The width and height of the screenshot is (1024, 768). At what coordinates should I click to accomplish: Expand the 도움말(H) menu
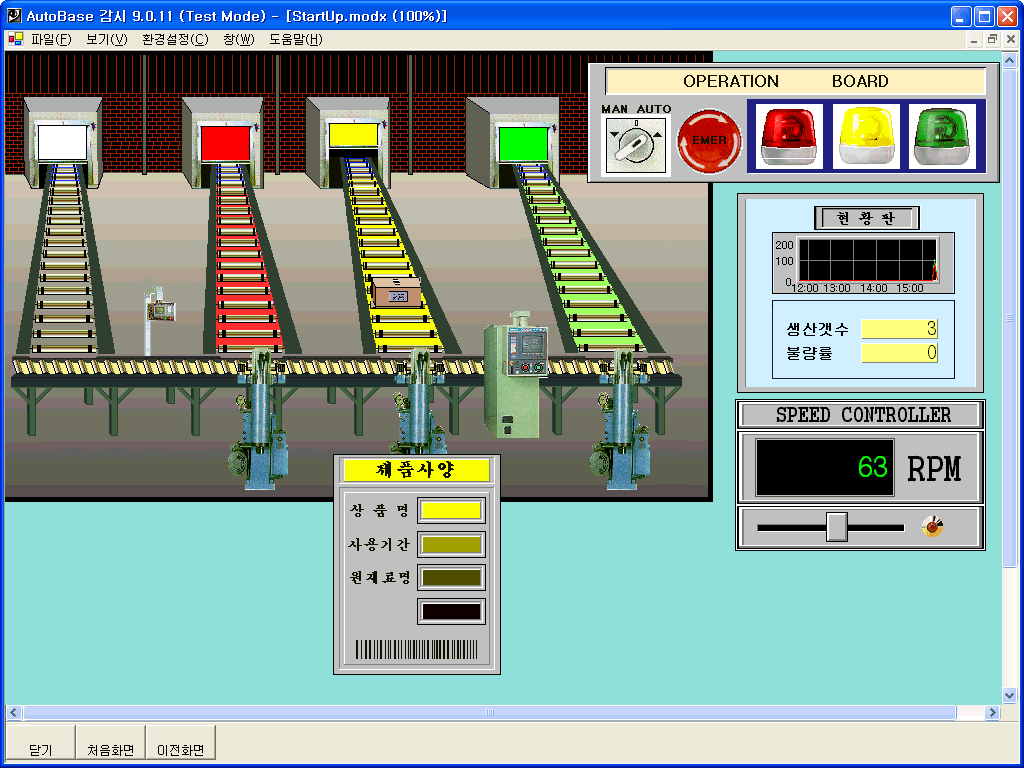point(296,40)
